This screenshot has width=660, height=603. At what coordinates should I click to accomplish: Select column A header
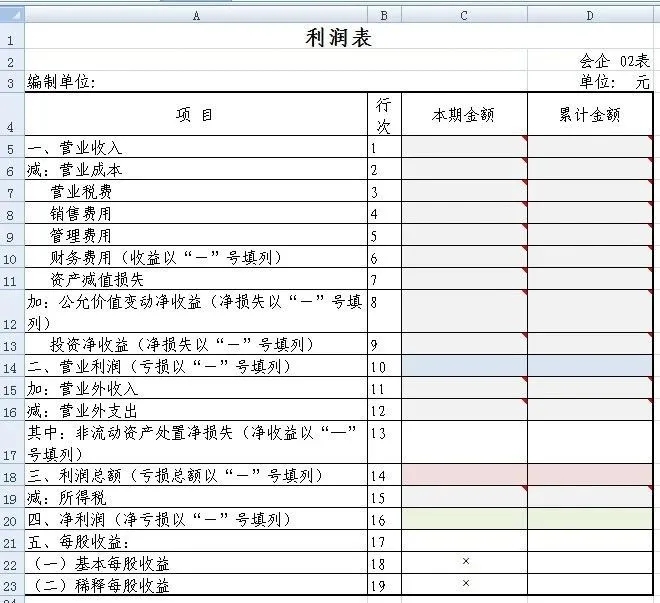pyautogui.click(x=196, y=16)
